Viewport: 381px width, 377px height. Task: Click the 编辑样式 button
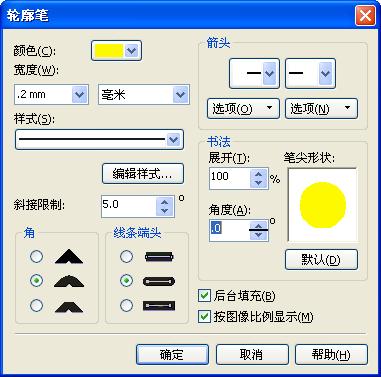coord(143,174)
